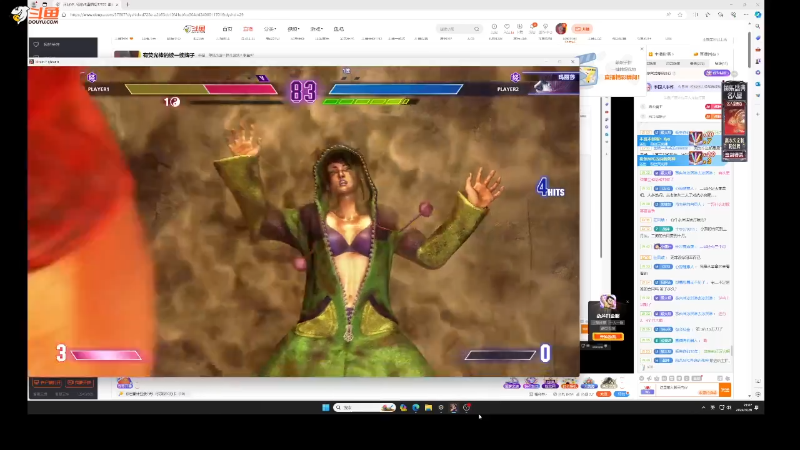Click the right red-outlined button under sidebar

click(x=80, y=383)
